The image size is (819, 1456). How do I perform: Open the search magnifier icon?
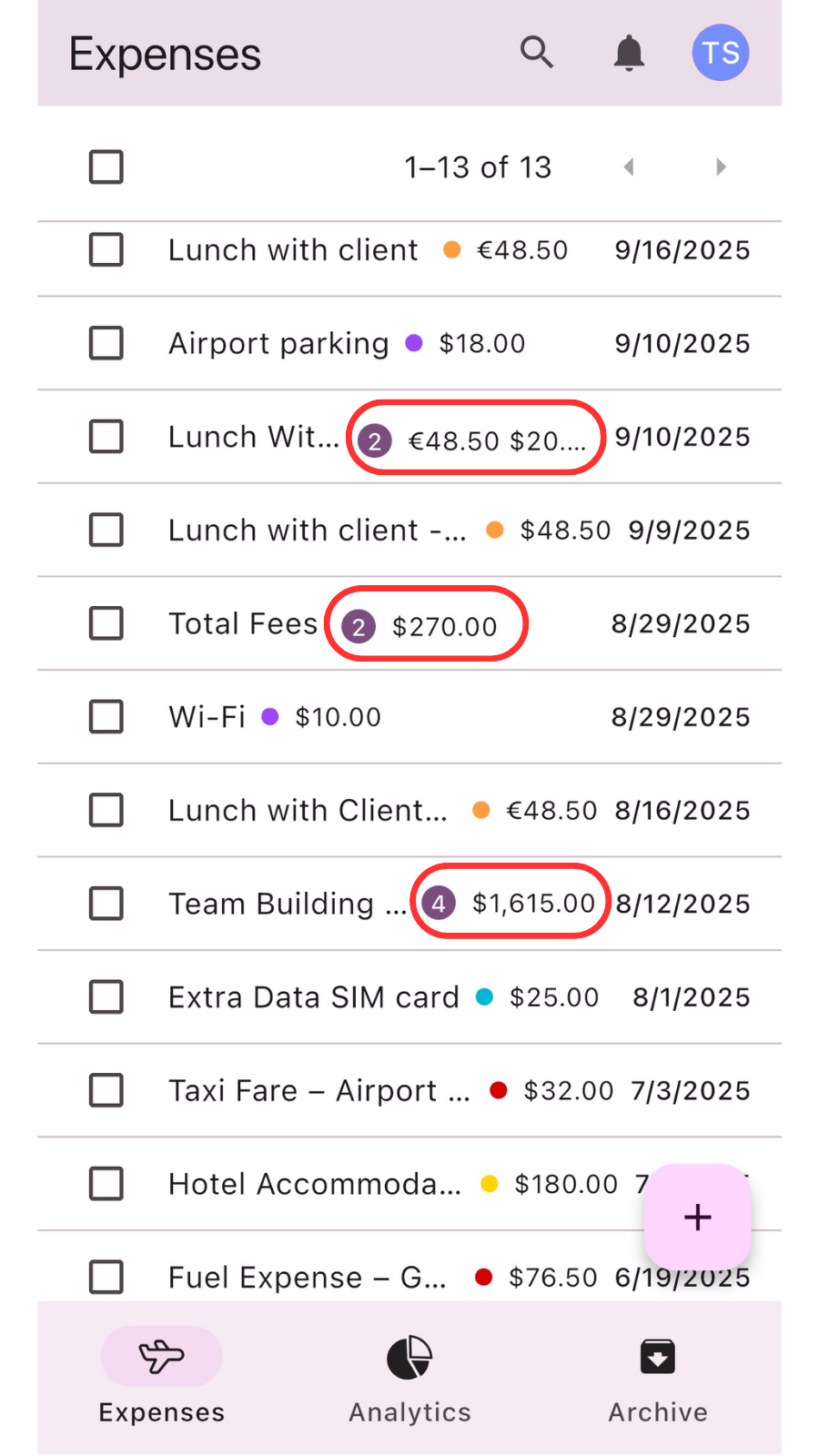pyautogui.click(x=536, y=53)
